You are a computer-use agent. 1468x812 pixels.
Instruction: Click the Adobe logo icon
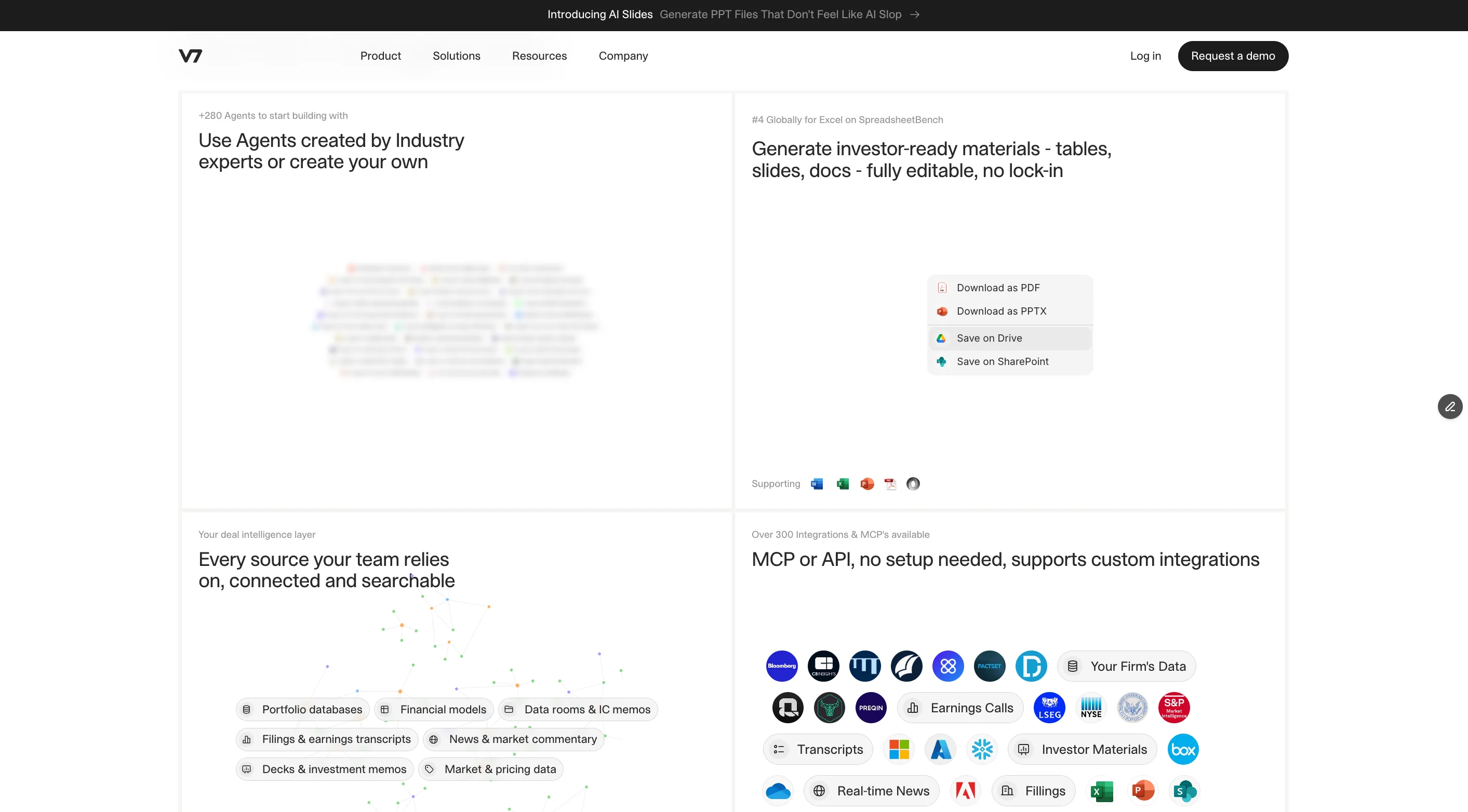tap(965, 791)
